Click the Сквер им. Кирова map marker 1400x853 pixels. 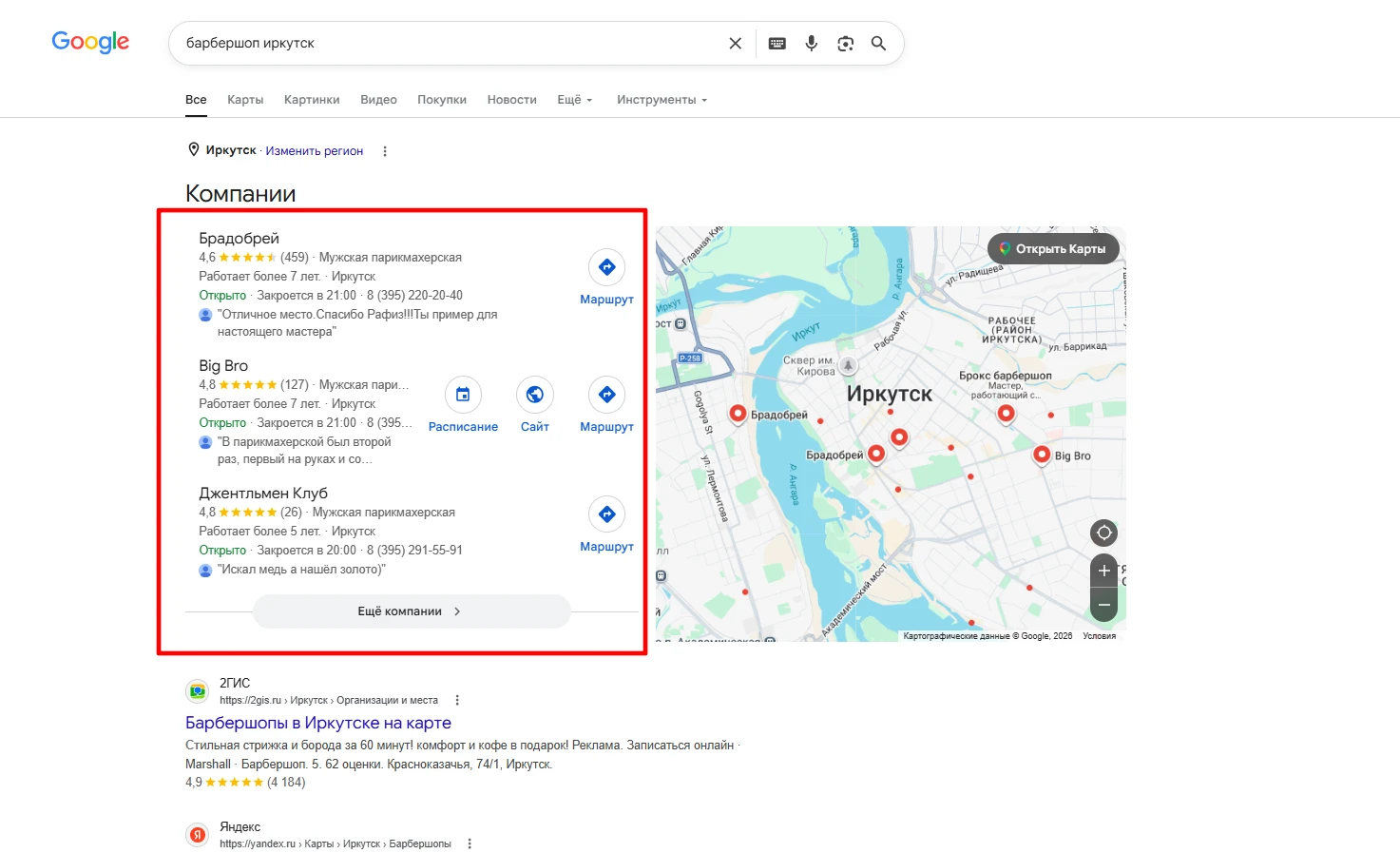[849, 365]
